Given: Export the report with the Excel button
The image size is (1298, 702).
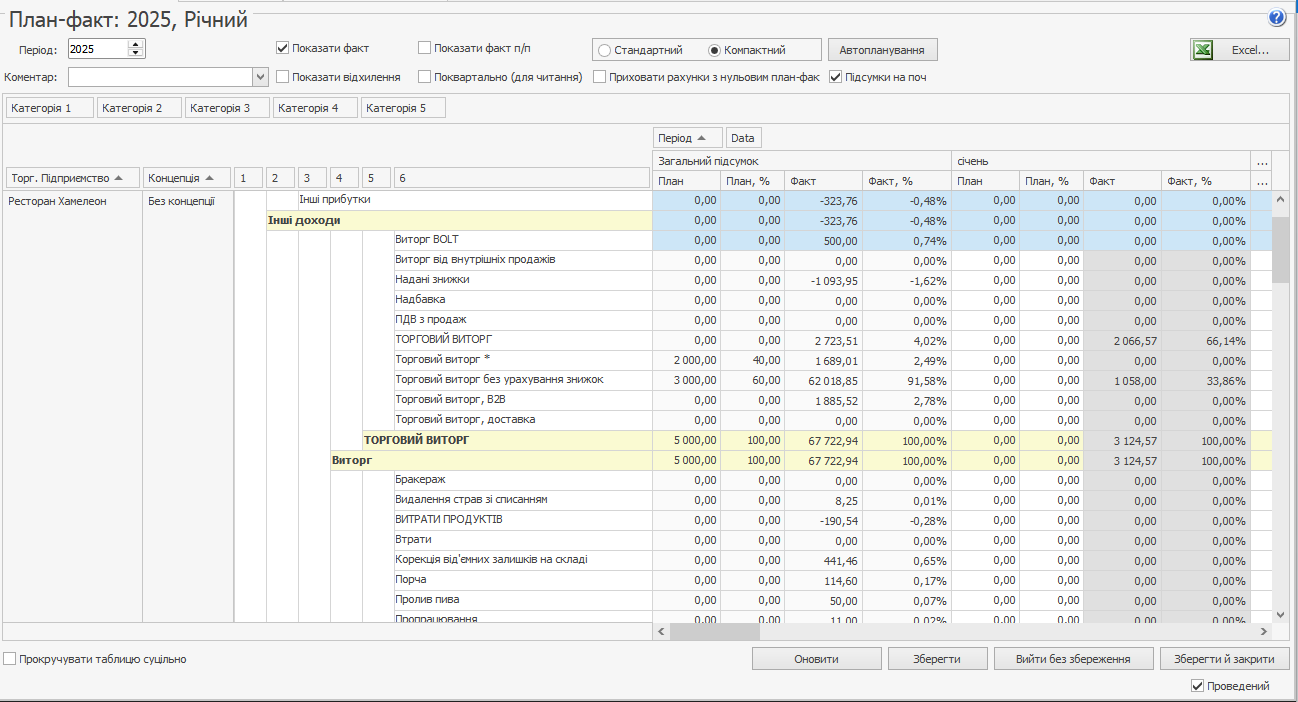Looking at the screenshot, I should point(1239,50).
